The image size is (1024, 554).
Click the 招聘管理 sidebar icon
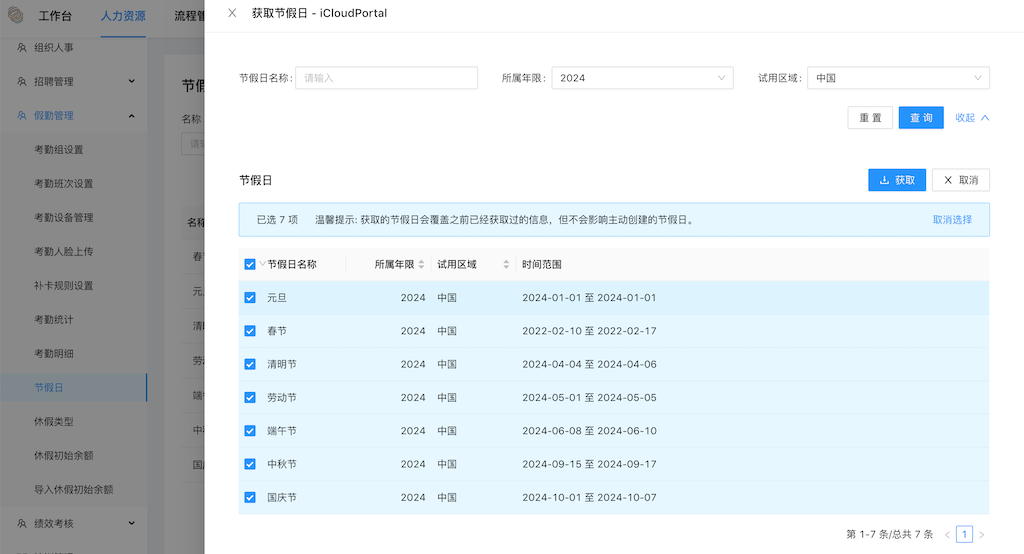[22, 82]
